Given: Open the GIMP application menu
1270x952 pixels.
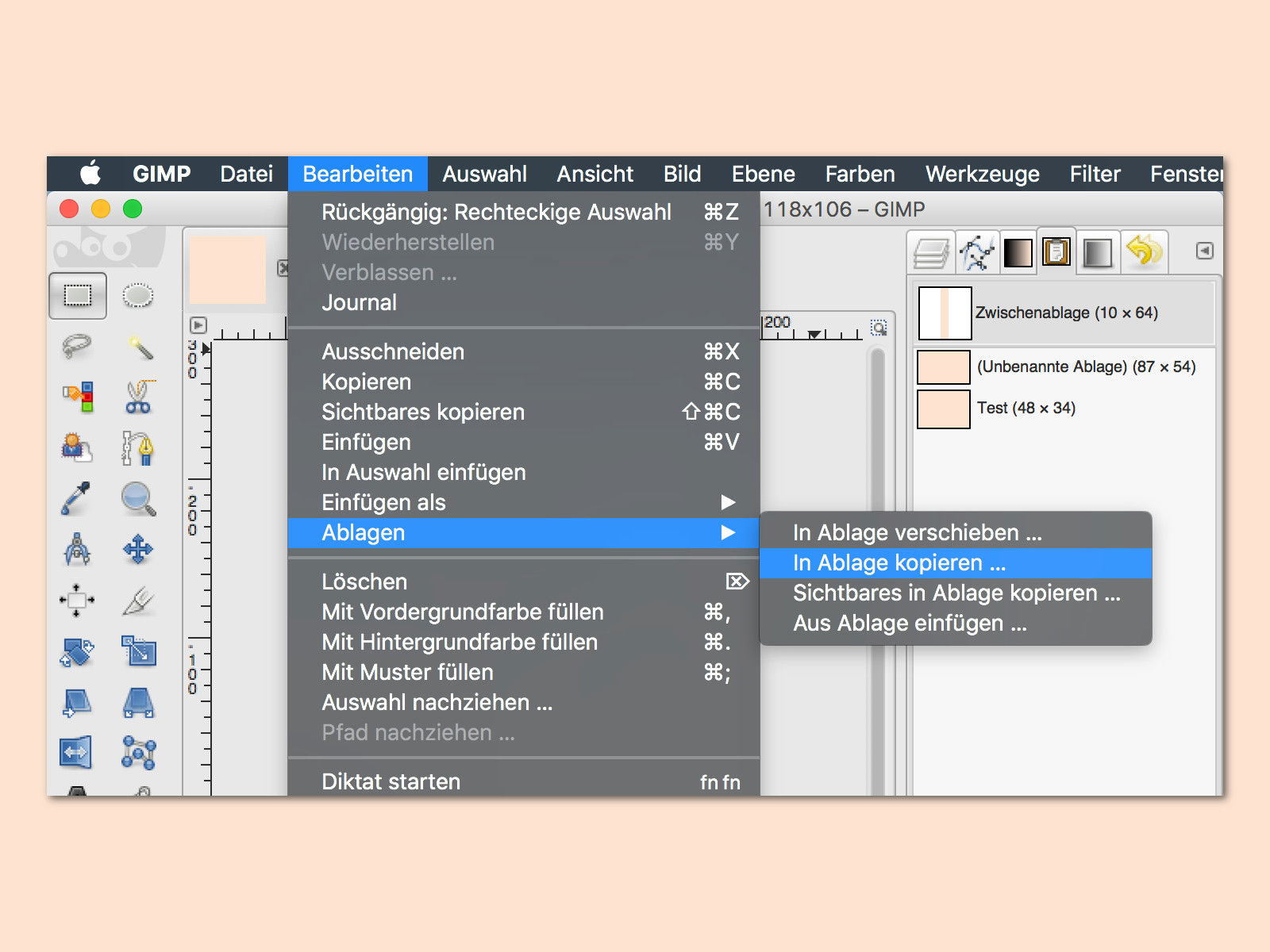Looking at the screenshot, I should pyautogui.click(x=161, y=174).
